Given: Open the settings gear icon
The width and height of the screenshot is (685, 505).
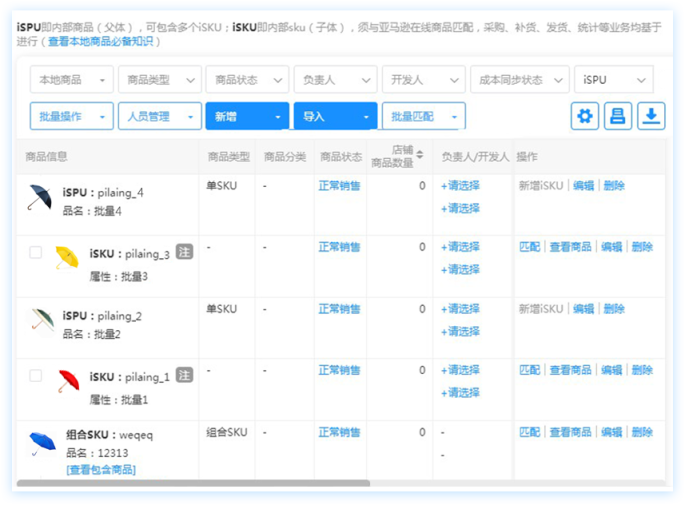Looking at the screenshot, I should tap(585, 116).
